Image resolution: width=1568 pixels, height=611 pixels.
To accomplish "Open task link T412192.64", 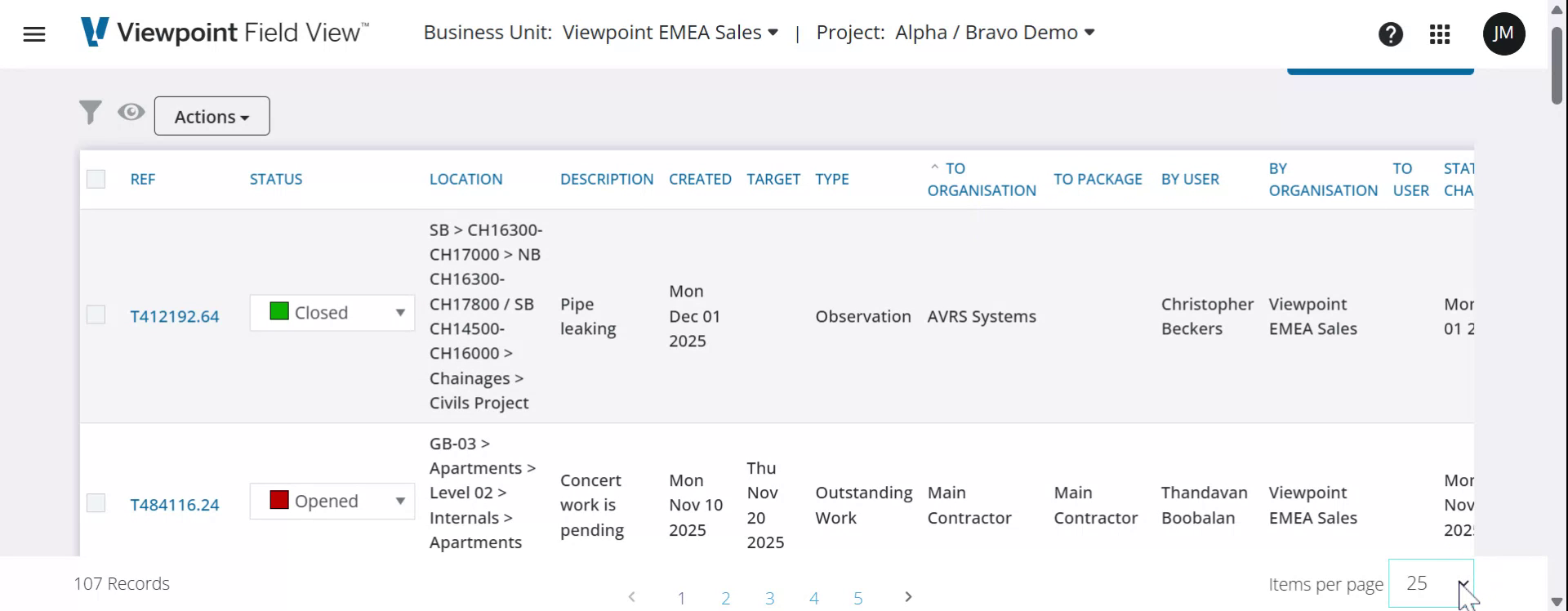I will [175, 316].
